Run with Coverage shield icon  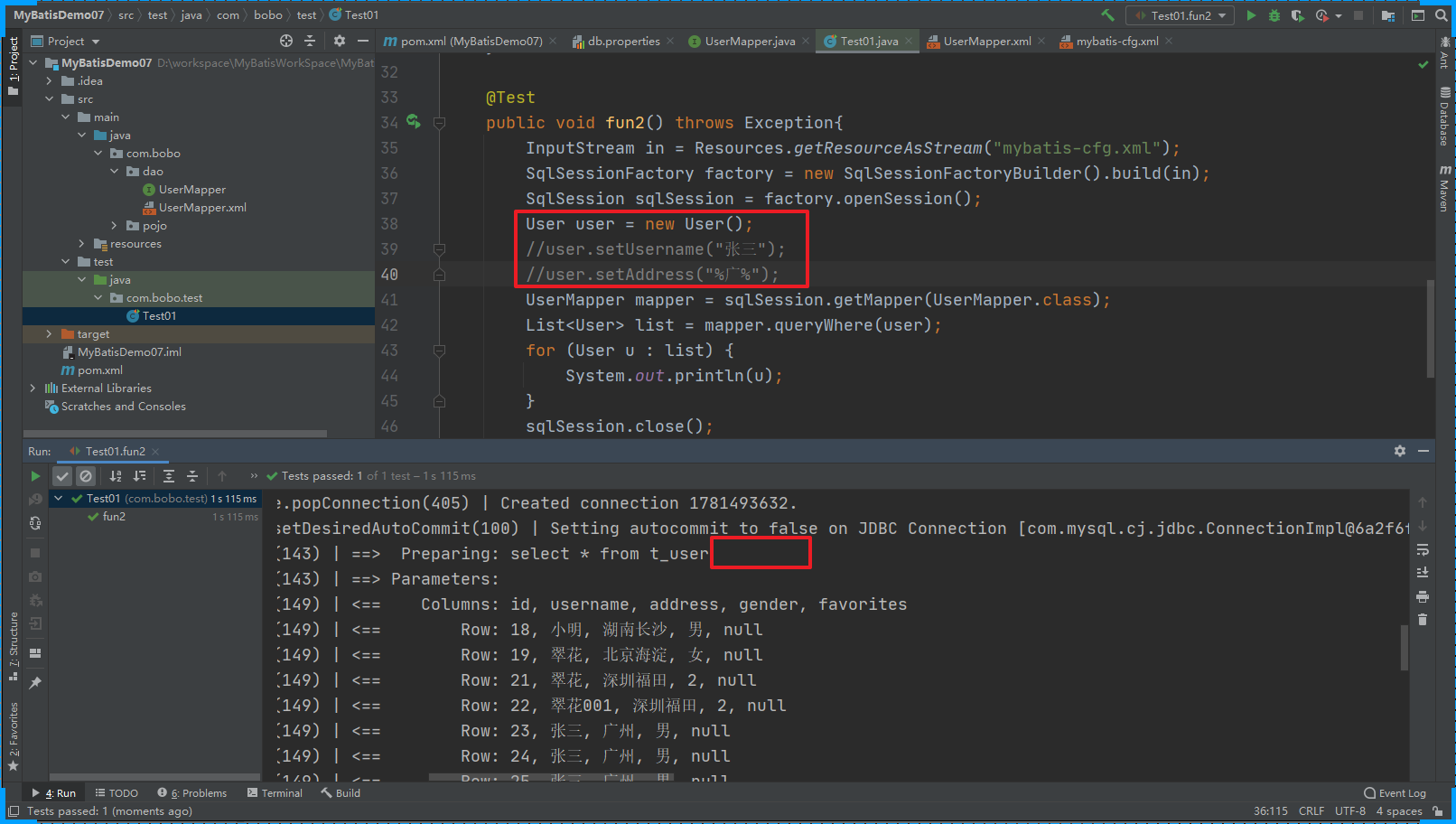(1298, 15)
